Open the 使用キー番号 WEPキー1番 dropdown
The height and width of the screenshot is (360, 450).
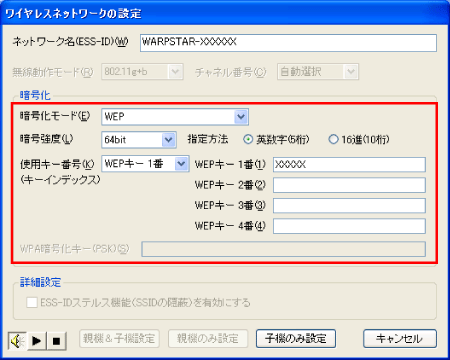point(145,164)
